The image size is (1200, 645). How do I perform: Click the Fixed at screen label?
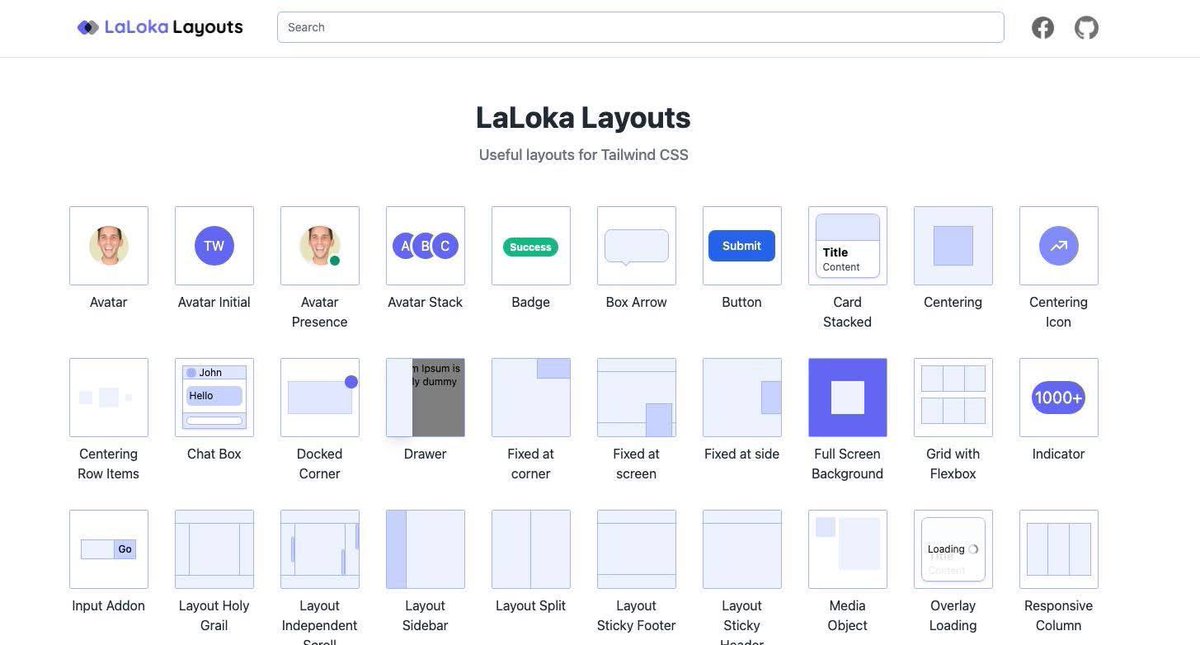(x=636, y=464)
